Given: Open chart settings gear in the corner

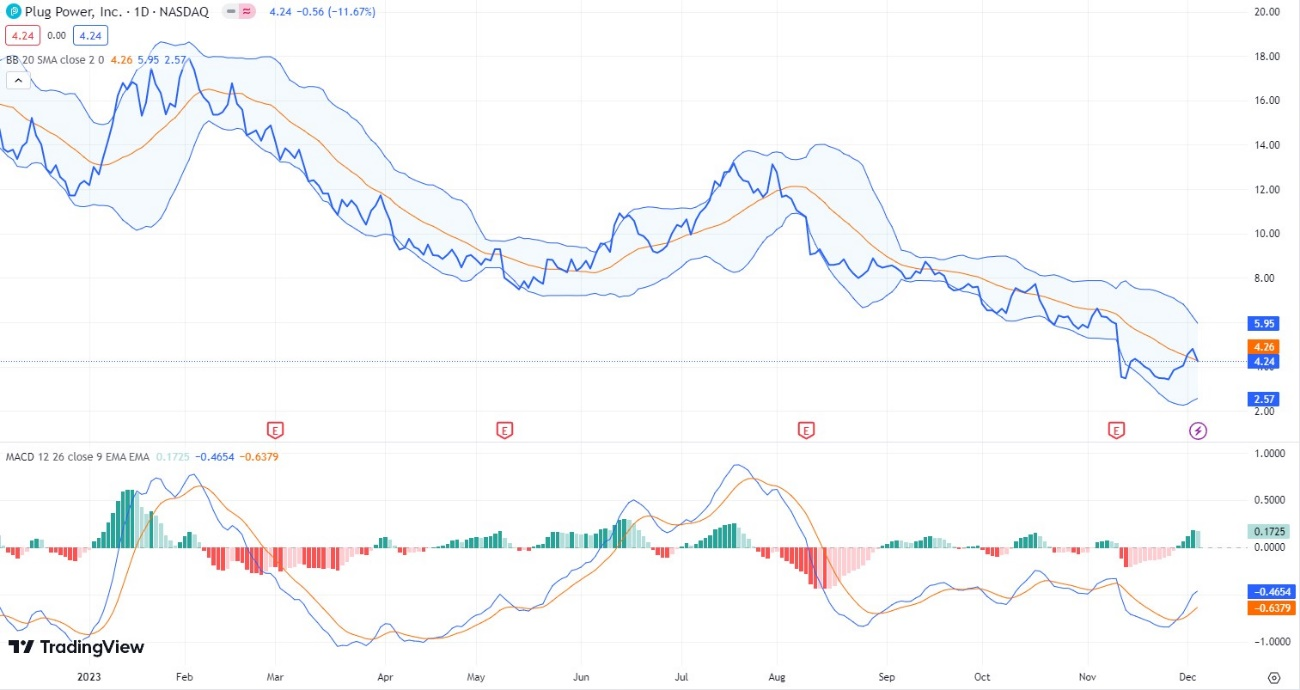Looking at the screenshot, I should [x=1273, y=677].
